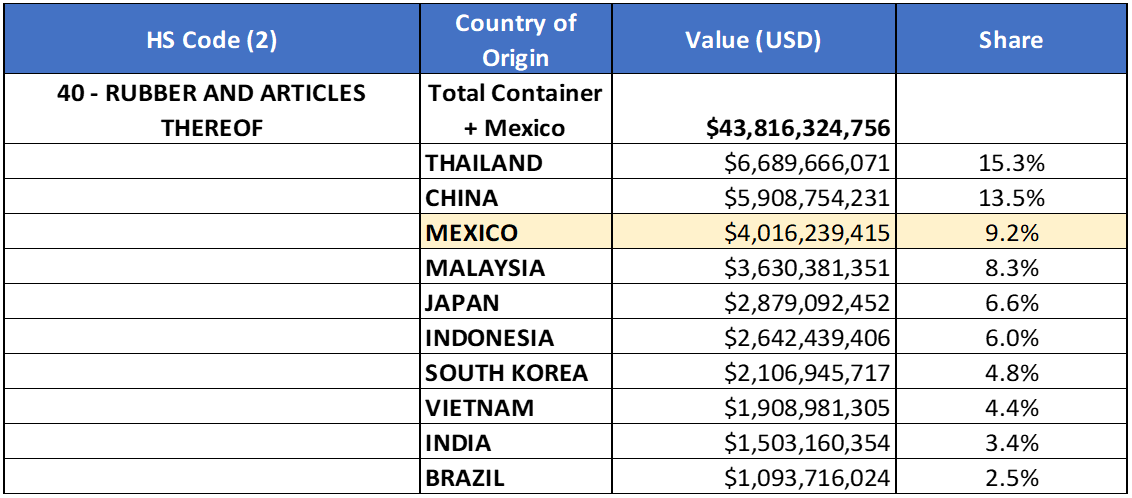Click the HS Code (2) column header
The image size is (1132, 498).
(x=211, y=40)
